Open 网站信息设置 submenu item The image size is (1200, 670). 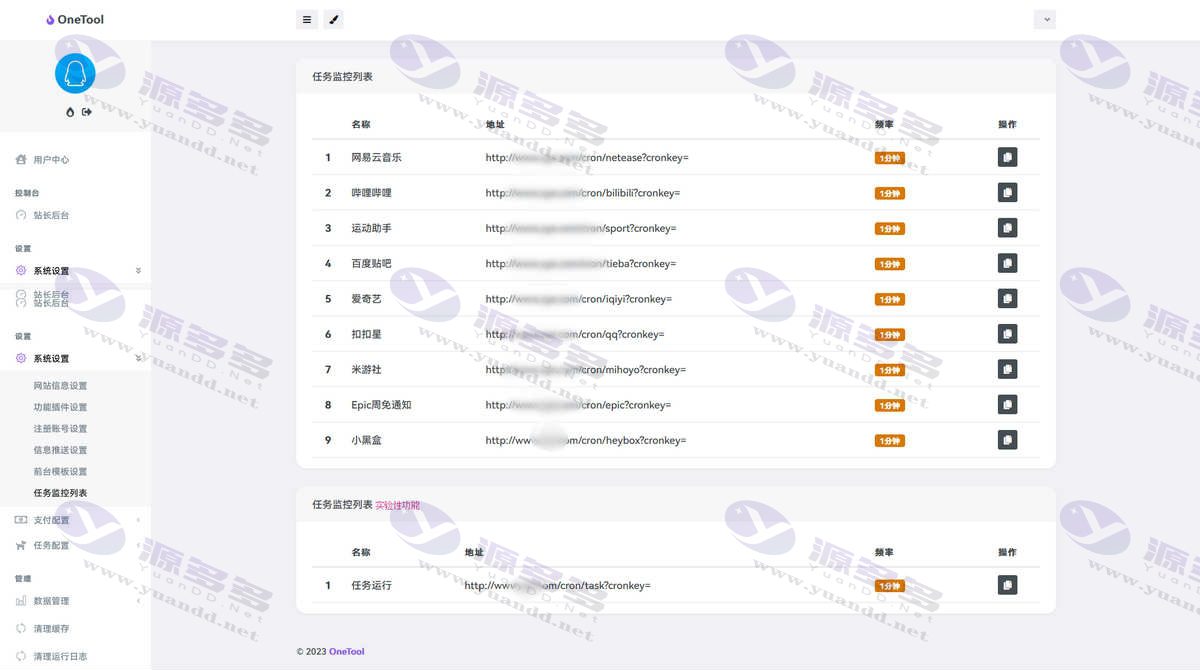tap(60, 386)
